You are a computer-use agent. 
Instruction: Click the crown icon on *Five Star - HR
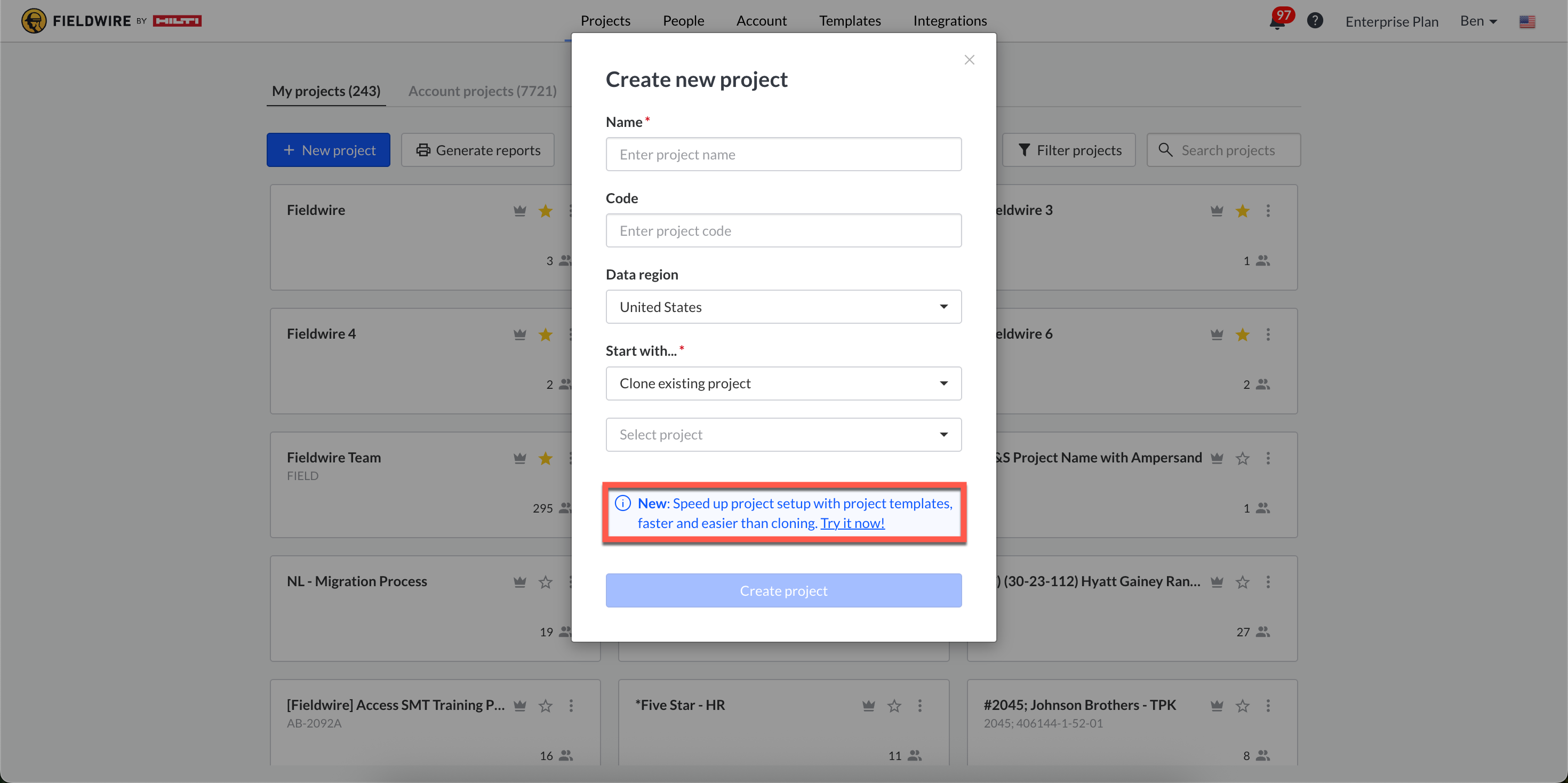[868, 705]
